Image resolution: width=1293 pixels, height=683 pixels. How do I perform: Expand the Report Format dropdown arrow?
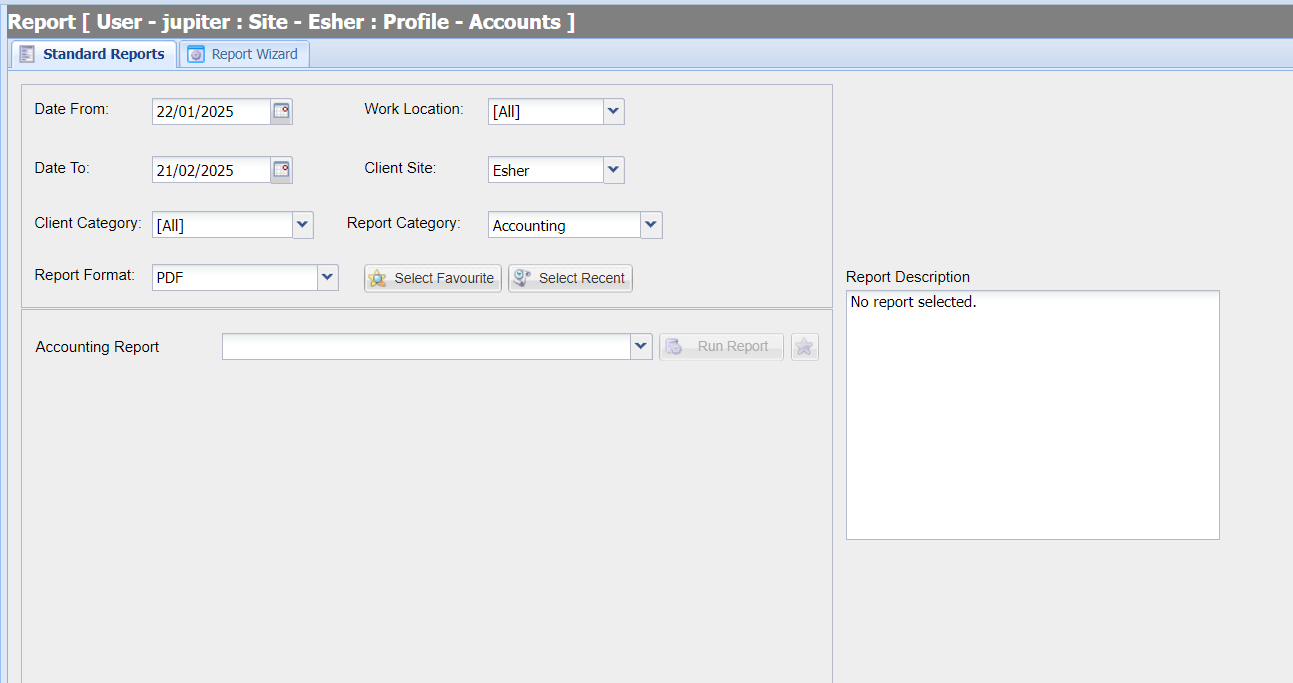tap(328, 278)
